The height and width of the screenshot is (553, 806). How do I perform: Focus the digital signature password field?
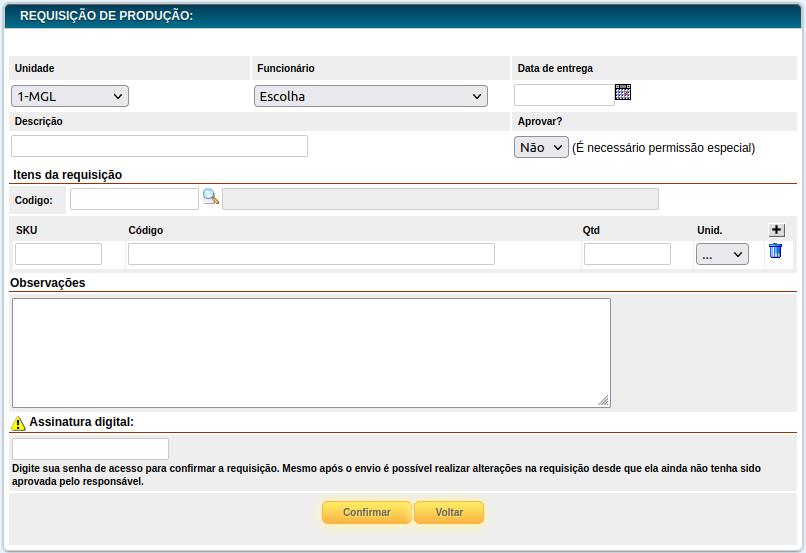click(x=90, y=449)
